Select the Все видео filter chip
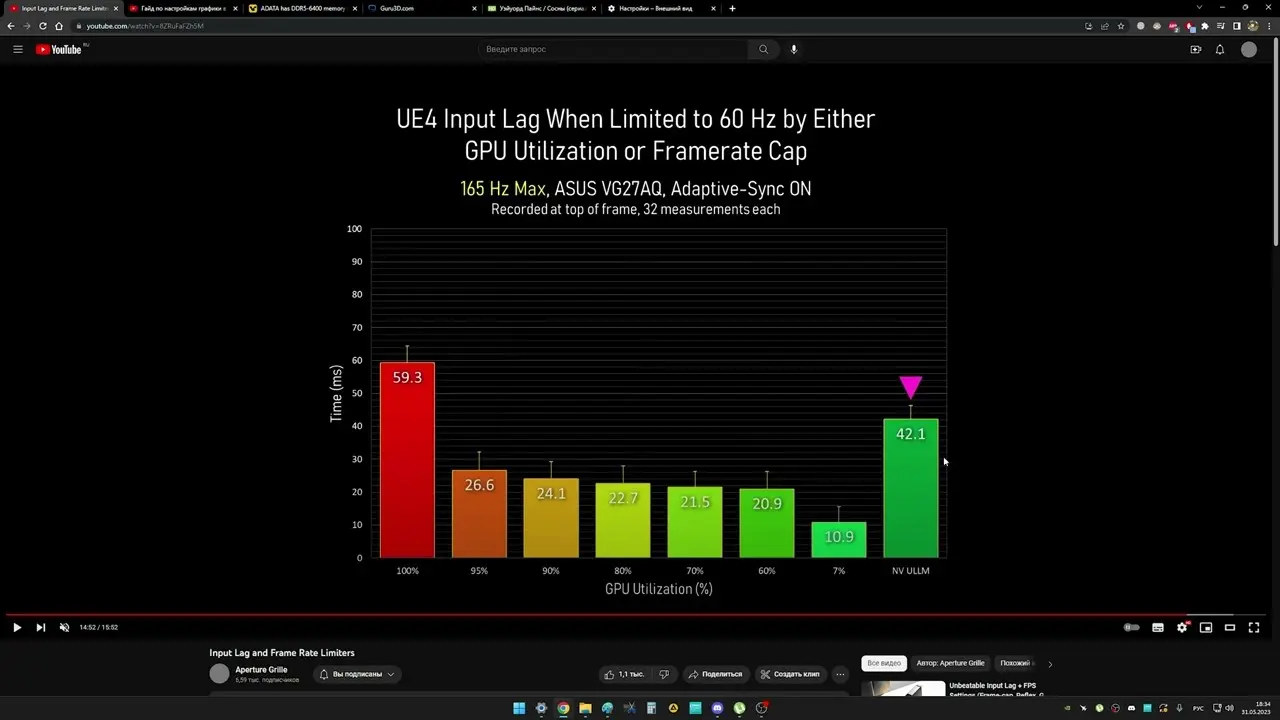The height and width of the screenshot is (720, 1280). click(x=884, y=663)
